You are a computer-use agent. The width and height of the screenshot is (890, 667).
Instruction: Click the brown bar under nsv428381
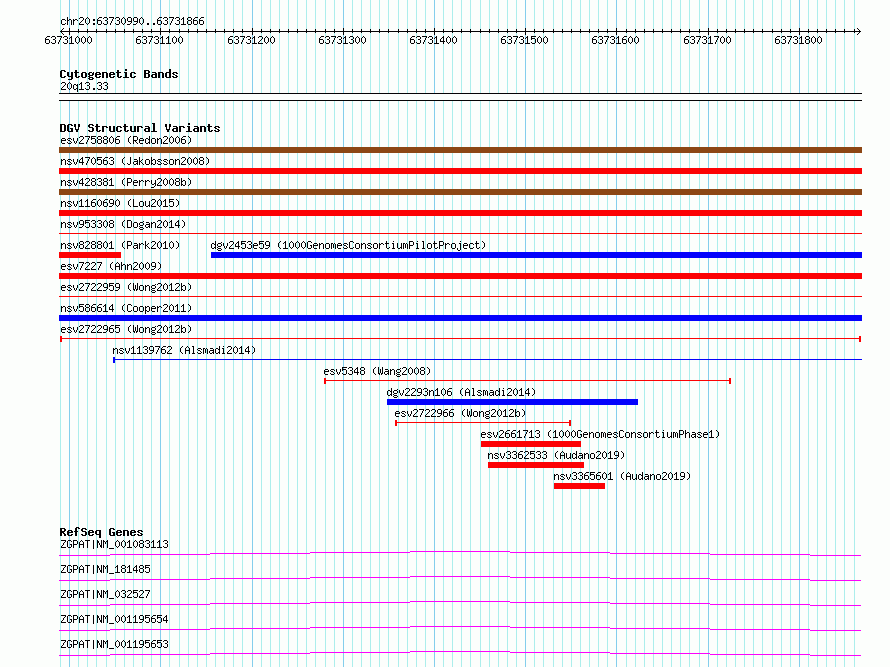click(x=460, y=192)
